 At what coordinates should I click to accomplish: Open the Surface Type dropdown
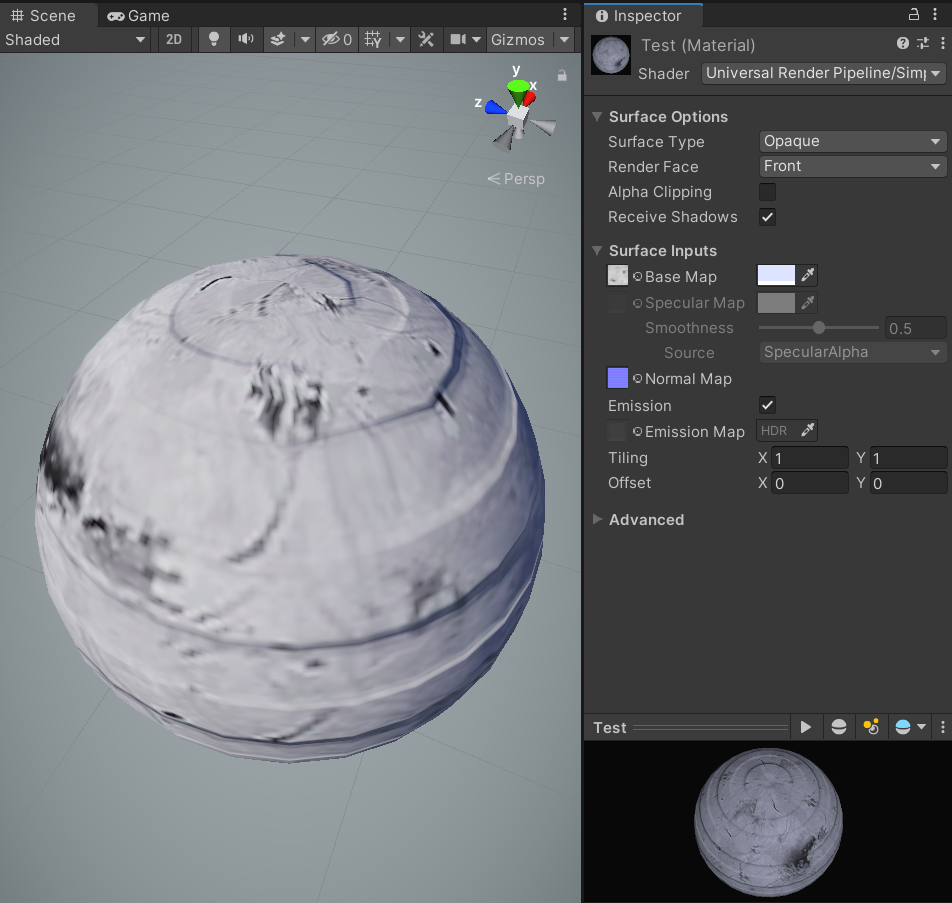852,142
